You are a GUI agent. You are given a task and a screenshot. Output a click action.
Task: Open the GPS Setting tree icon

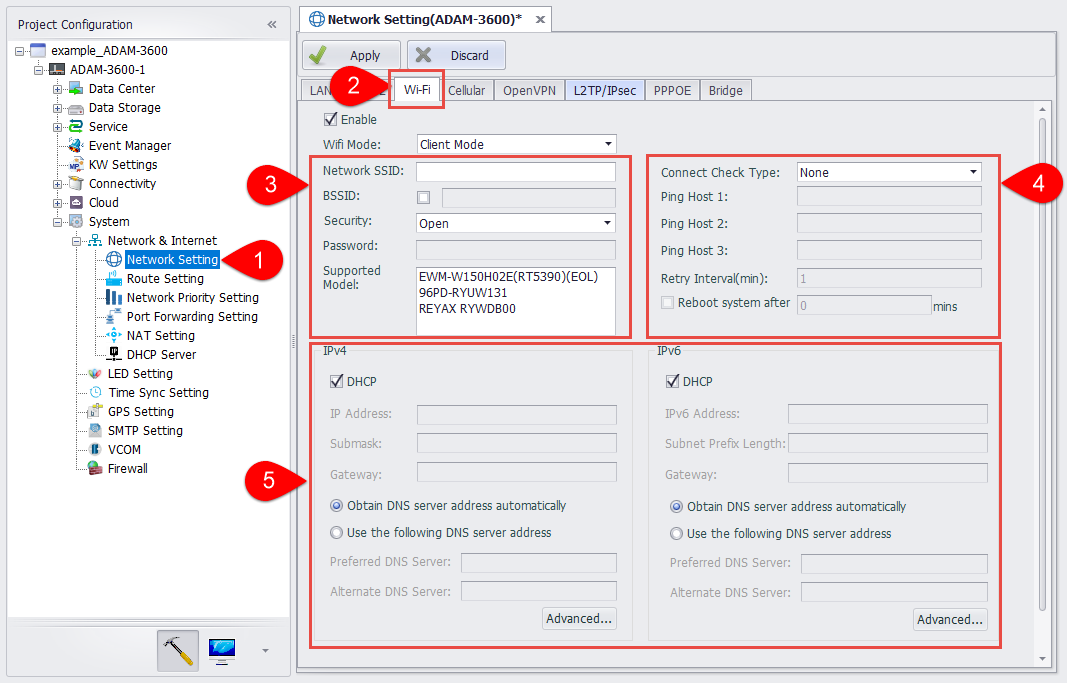[95, 411]
